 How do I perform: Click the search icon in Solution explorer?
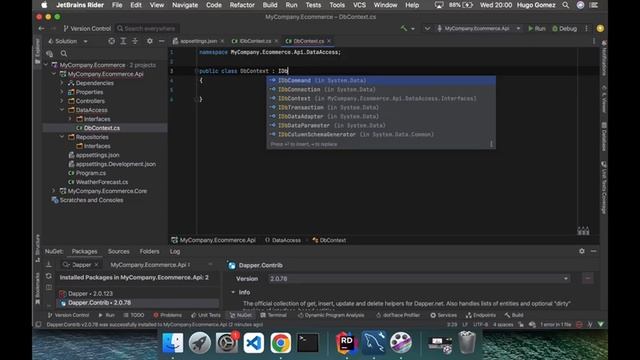pos(64,53)
